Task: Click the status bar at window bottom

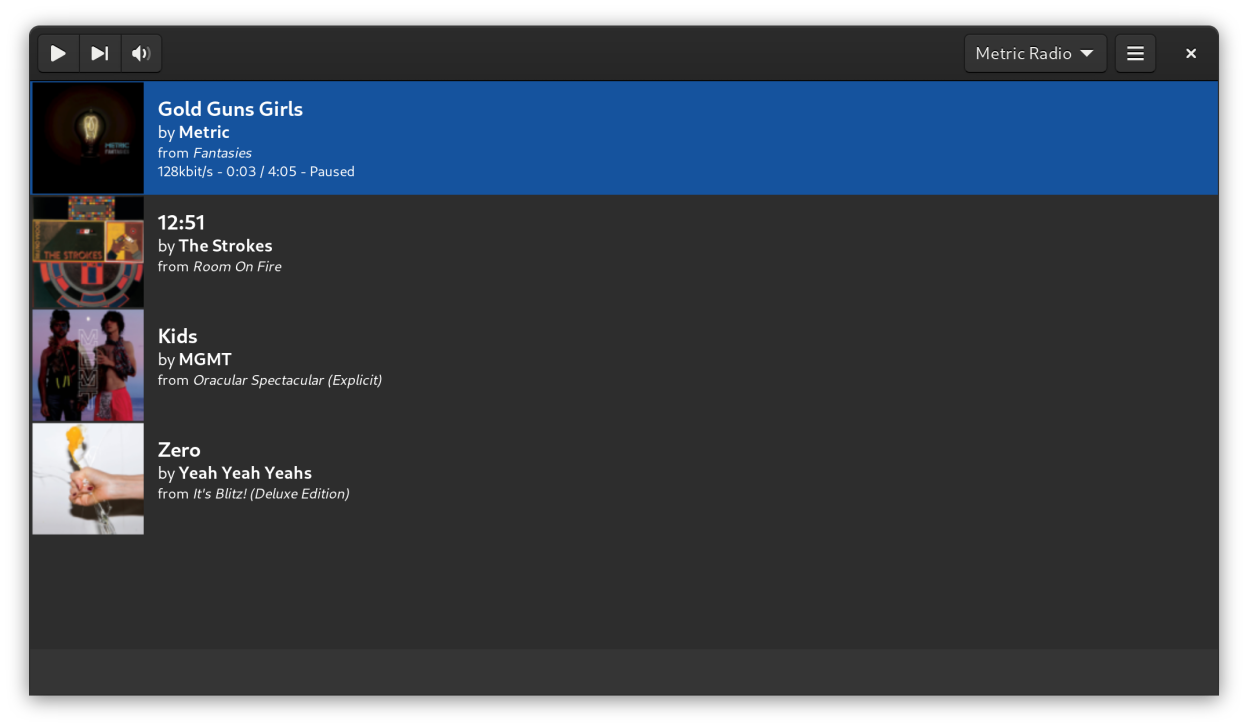Action: point(624,671)
